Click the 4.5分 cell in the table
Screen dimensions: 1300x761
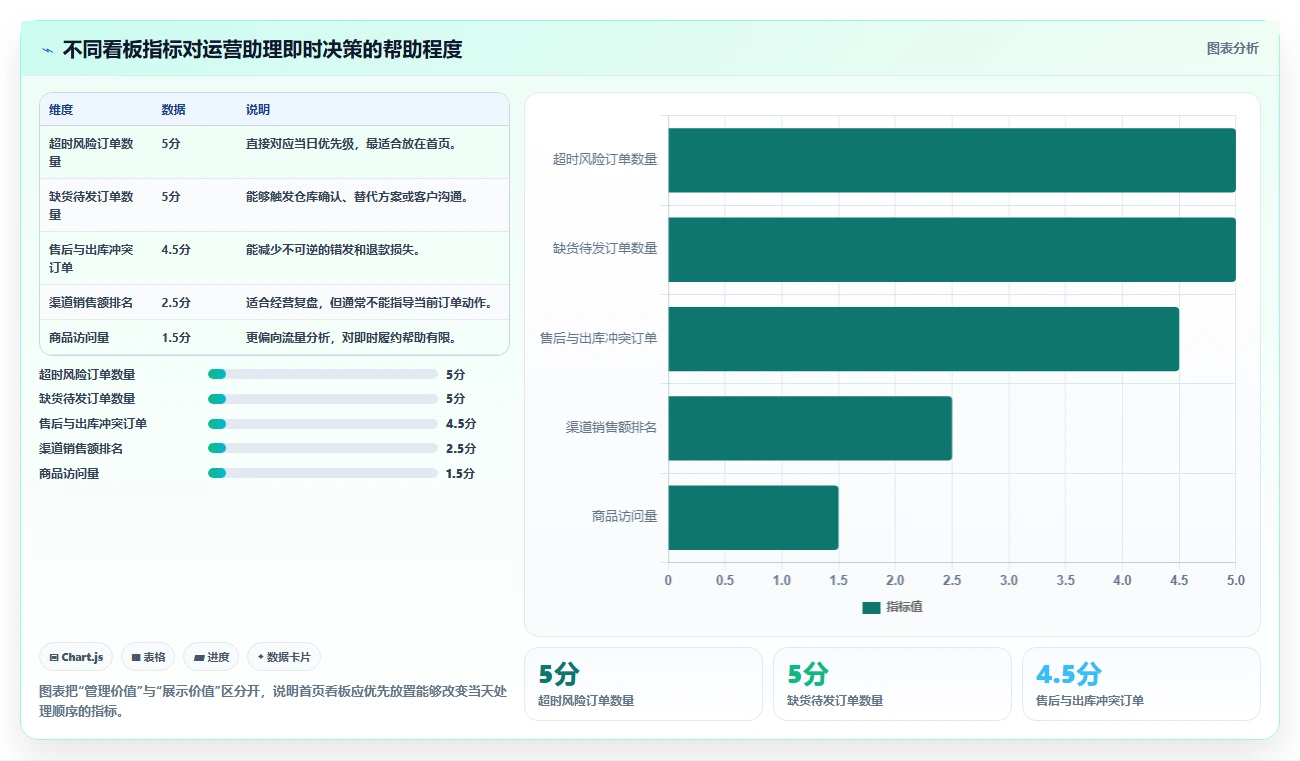coord(176,249)
